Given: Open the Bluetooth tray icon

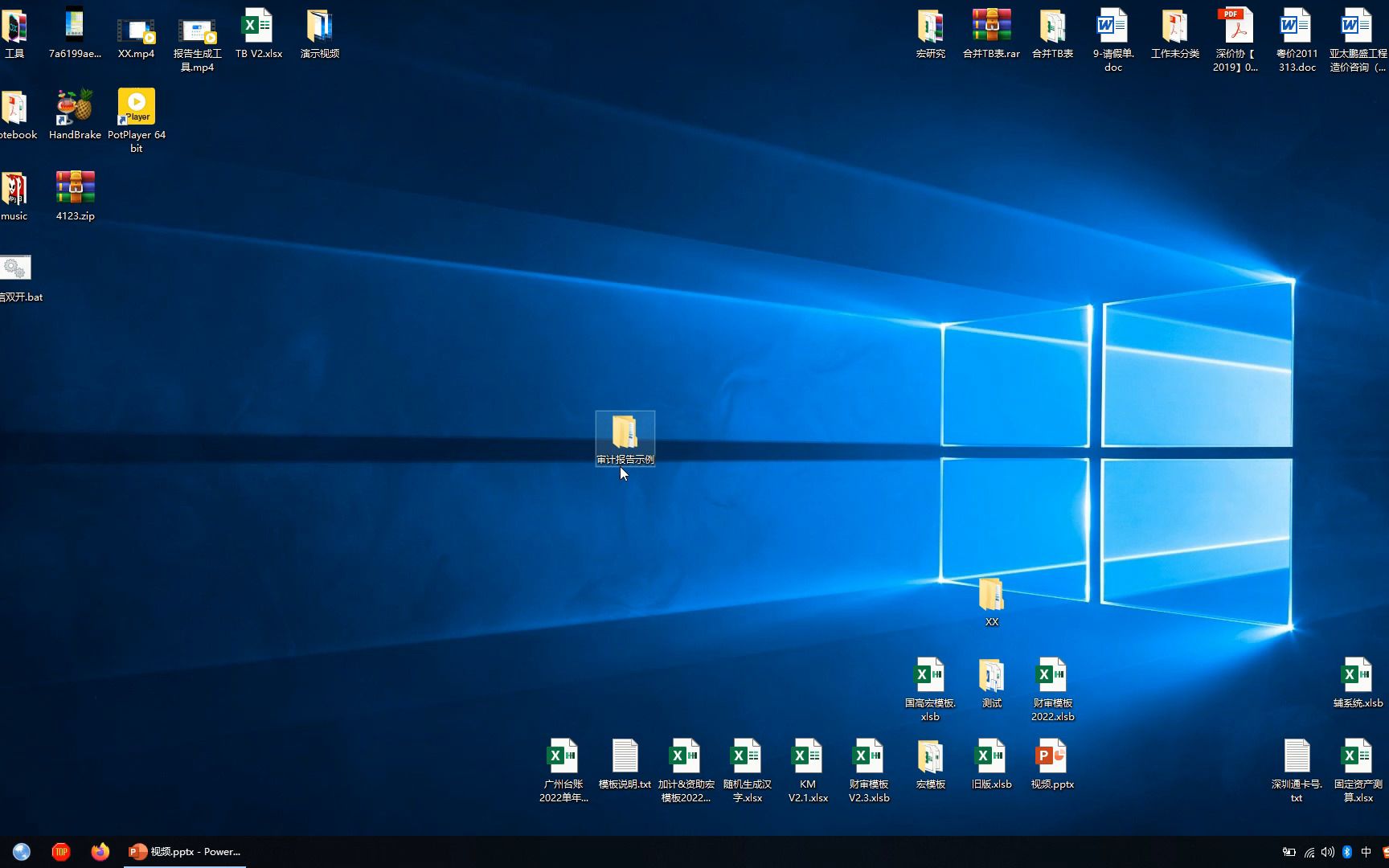Looking at the screenshot, I should [1347, 852].
